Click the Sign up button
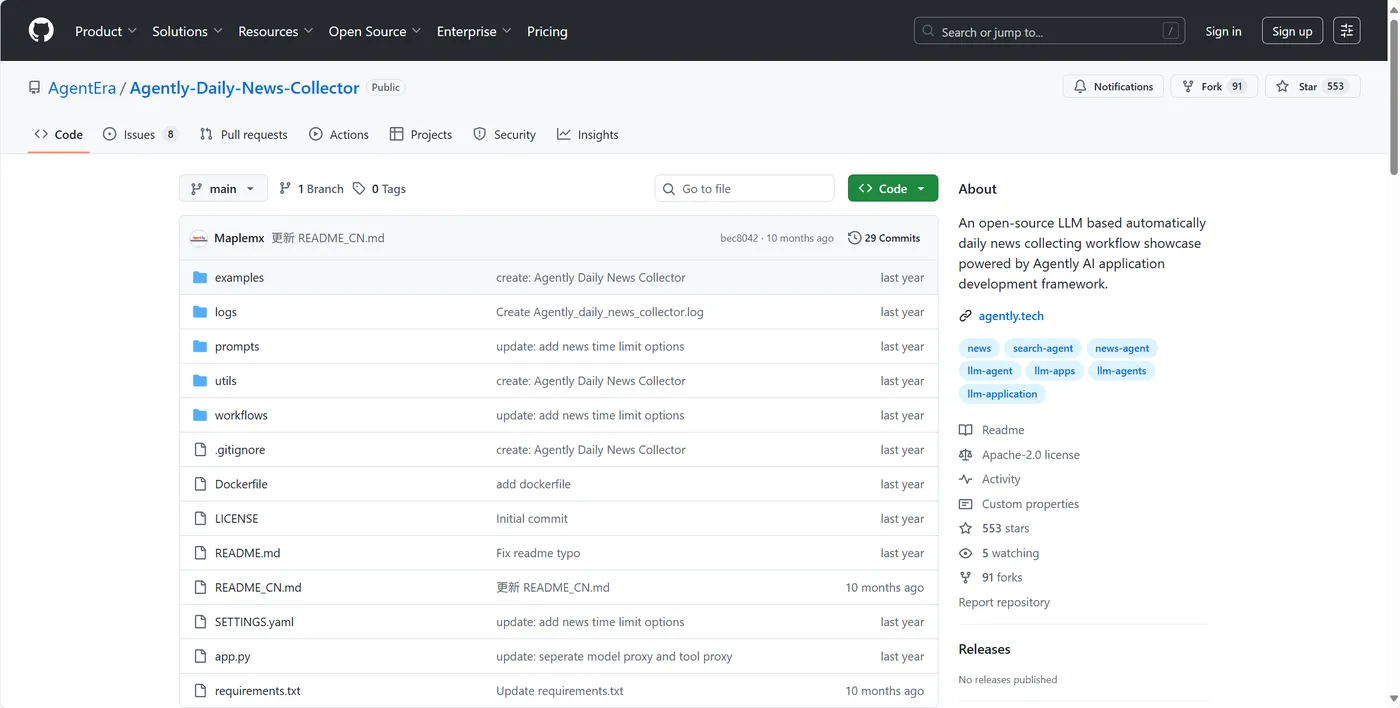 point(1292,31)
